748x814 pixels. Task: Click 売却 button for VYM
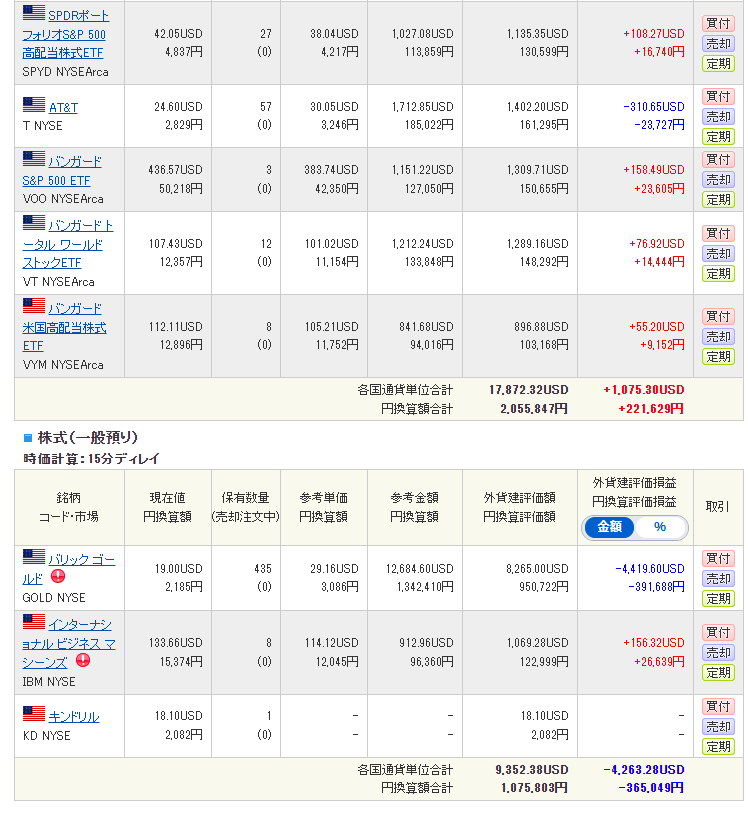coord(718,337)
